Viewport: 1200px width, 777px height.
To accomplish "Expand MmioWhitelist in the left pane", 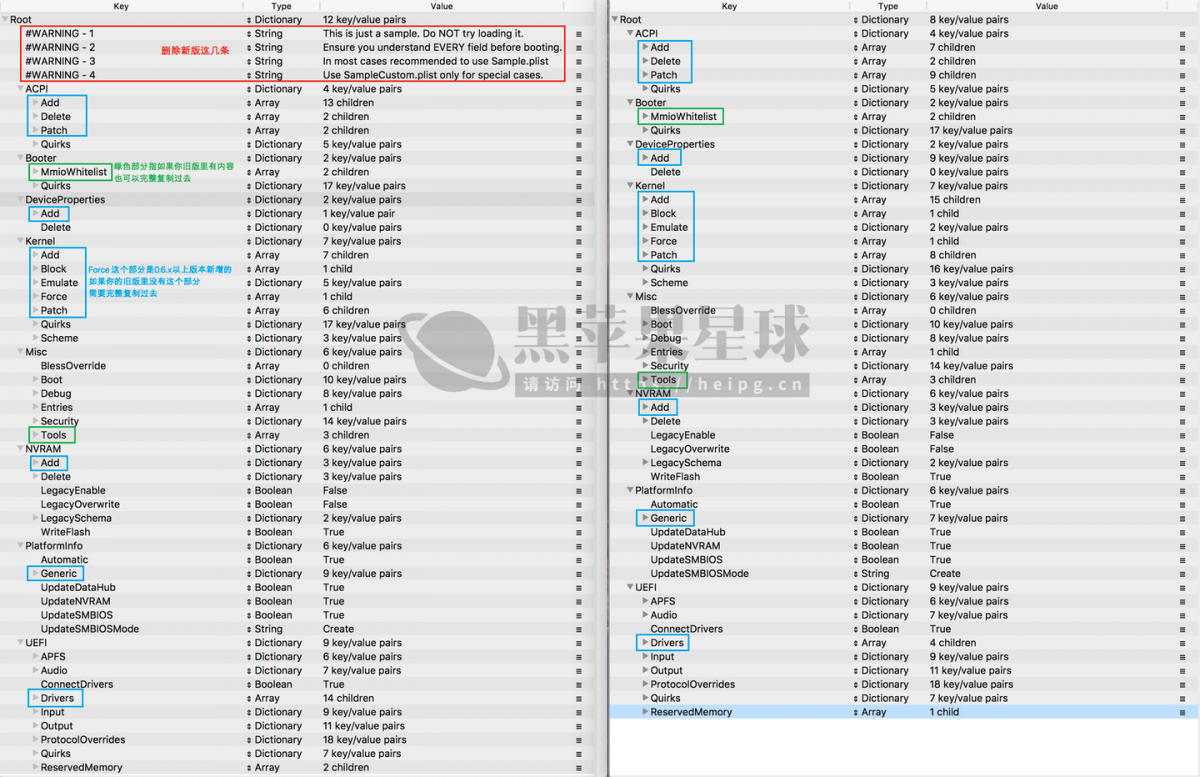I will click(x=36, y=172).
